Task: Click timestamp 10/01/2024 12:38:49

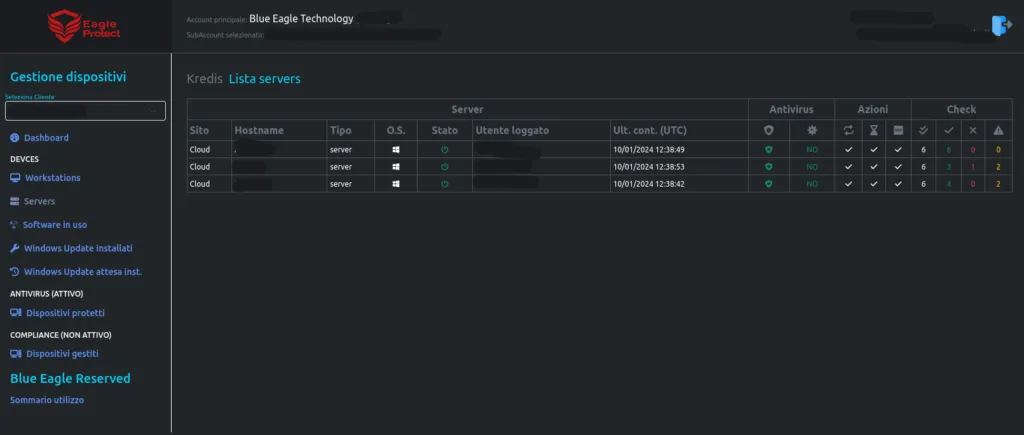Action: (648, 150)
